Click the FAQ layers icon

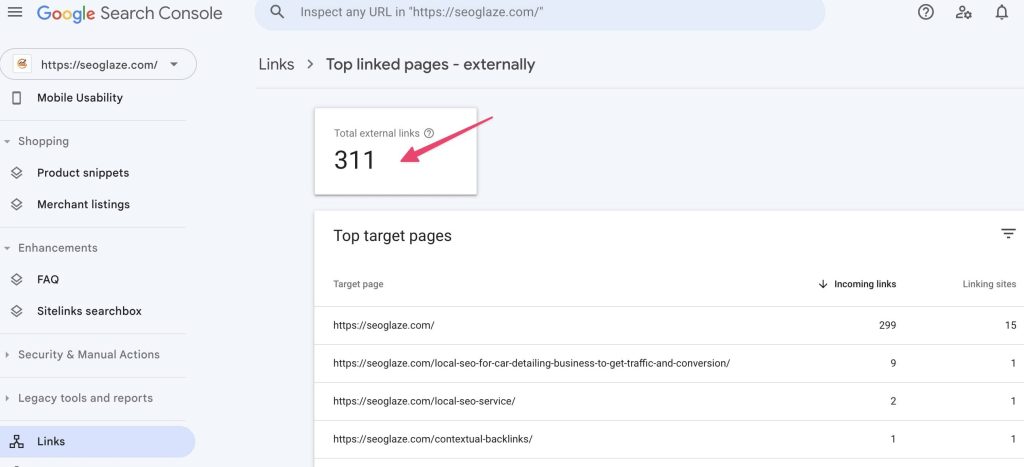point(17,280)
